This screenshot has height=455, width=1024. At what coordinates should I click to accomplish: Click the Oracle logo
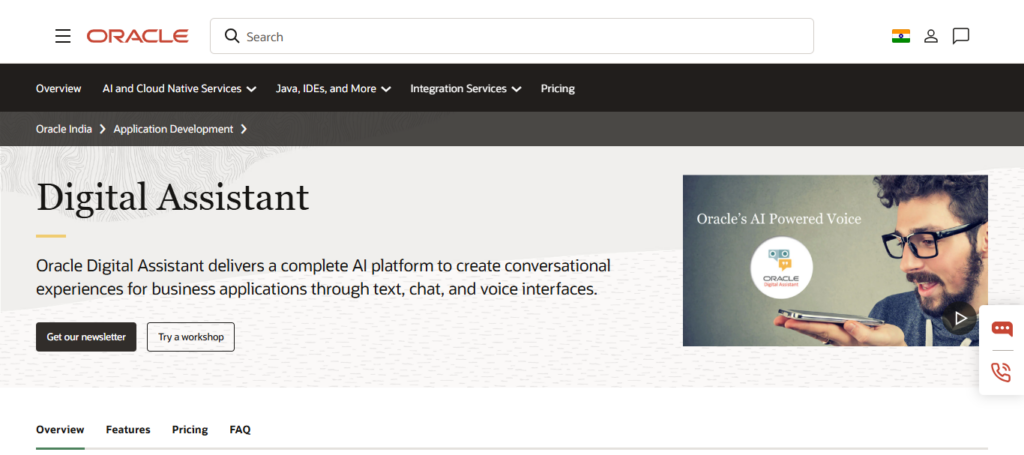click(138, 36)
